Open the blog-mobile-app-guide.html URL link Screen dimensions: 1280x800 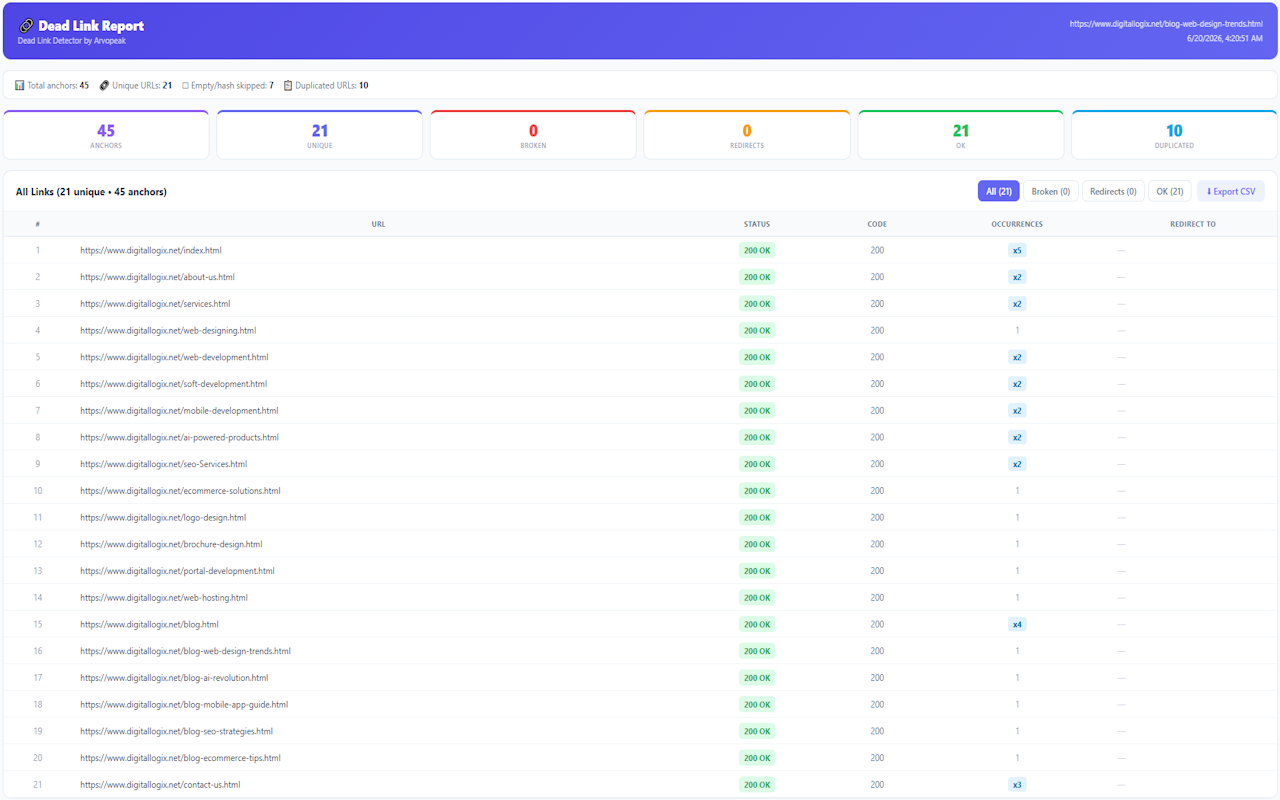coord(184,705)
